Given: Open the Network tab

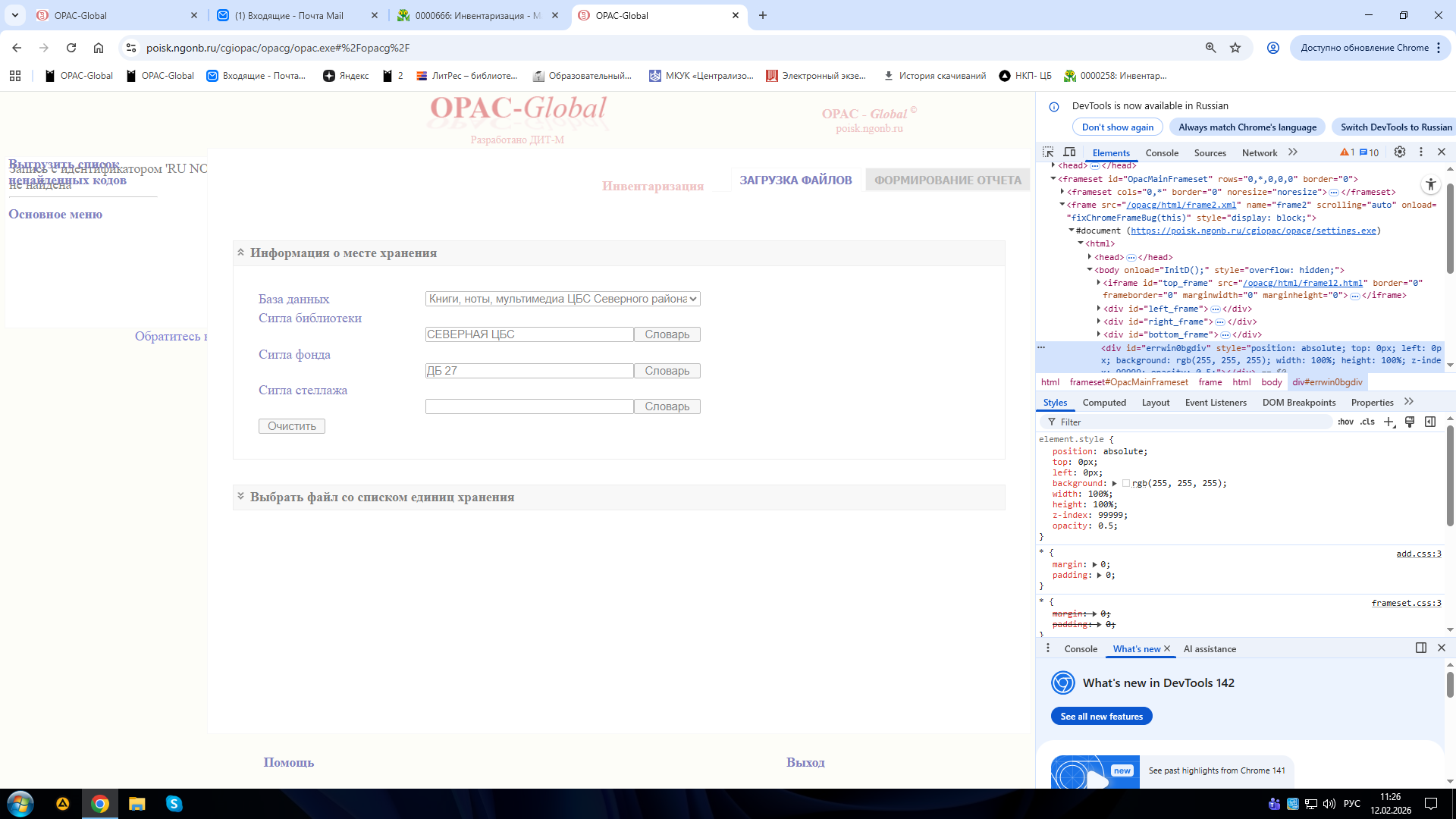Looking at the screenshot, I should point(1260,153).
